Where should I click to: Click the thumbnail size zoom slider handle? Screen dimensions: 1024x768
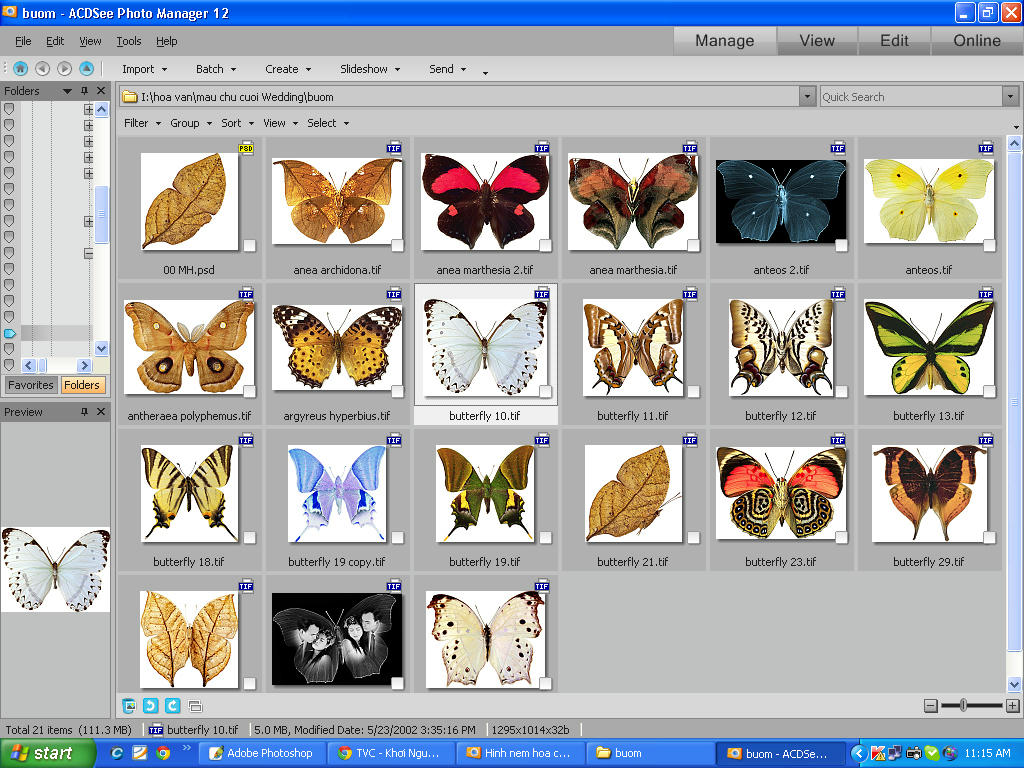click(963, 705)
